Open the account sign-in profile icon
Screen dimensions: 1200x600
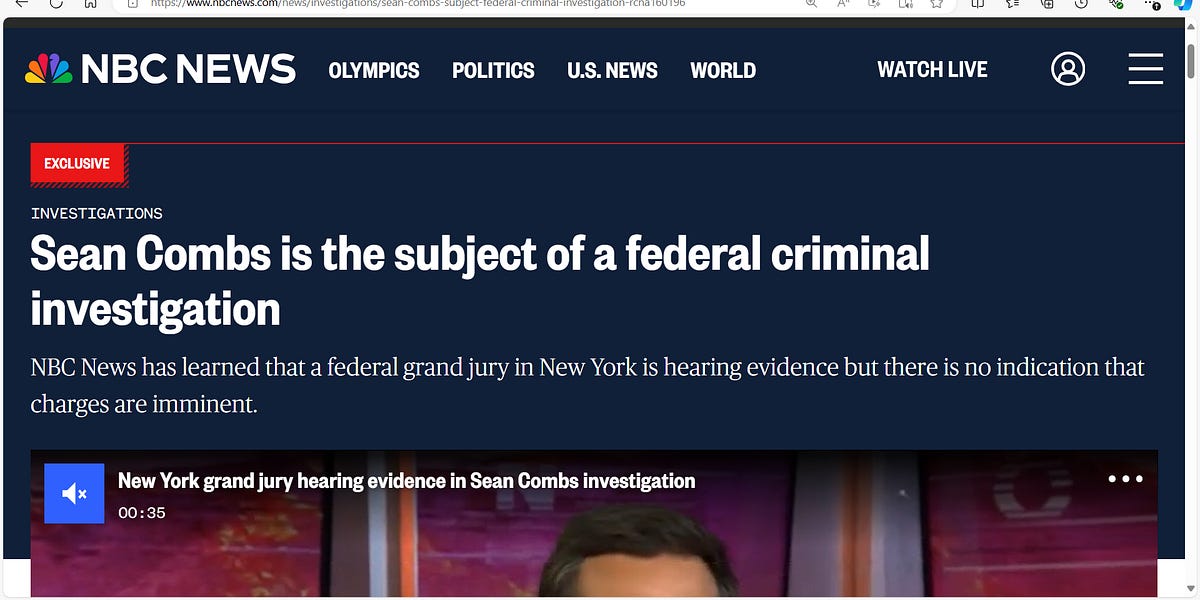[x=1068, y=69]
